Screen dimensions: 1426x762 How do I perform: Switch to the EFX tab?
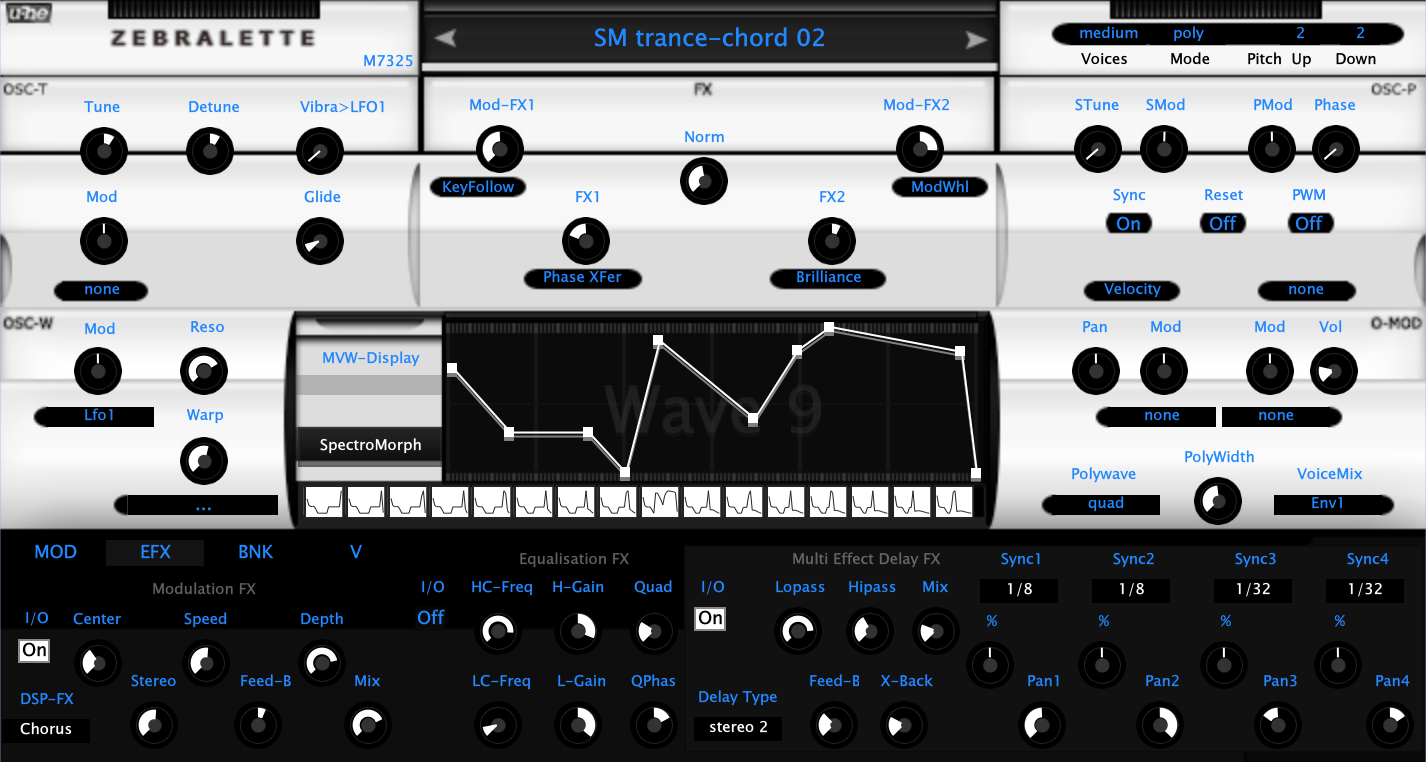coord(155,552)
